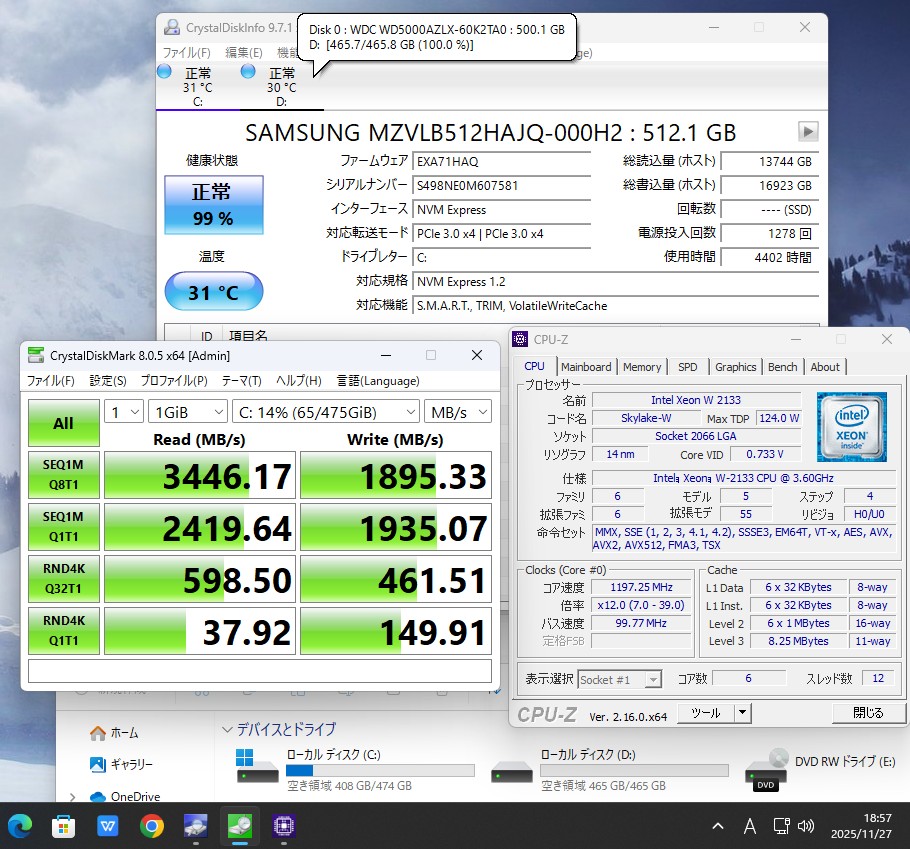Select the CPU tab in CPU-Z
This screenshot has width=910, height=849.
[535, 366]
